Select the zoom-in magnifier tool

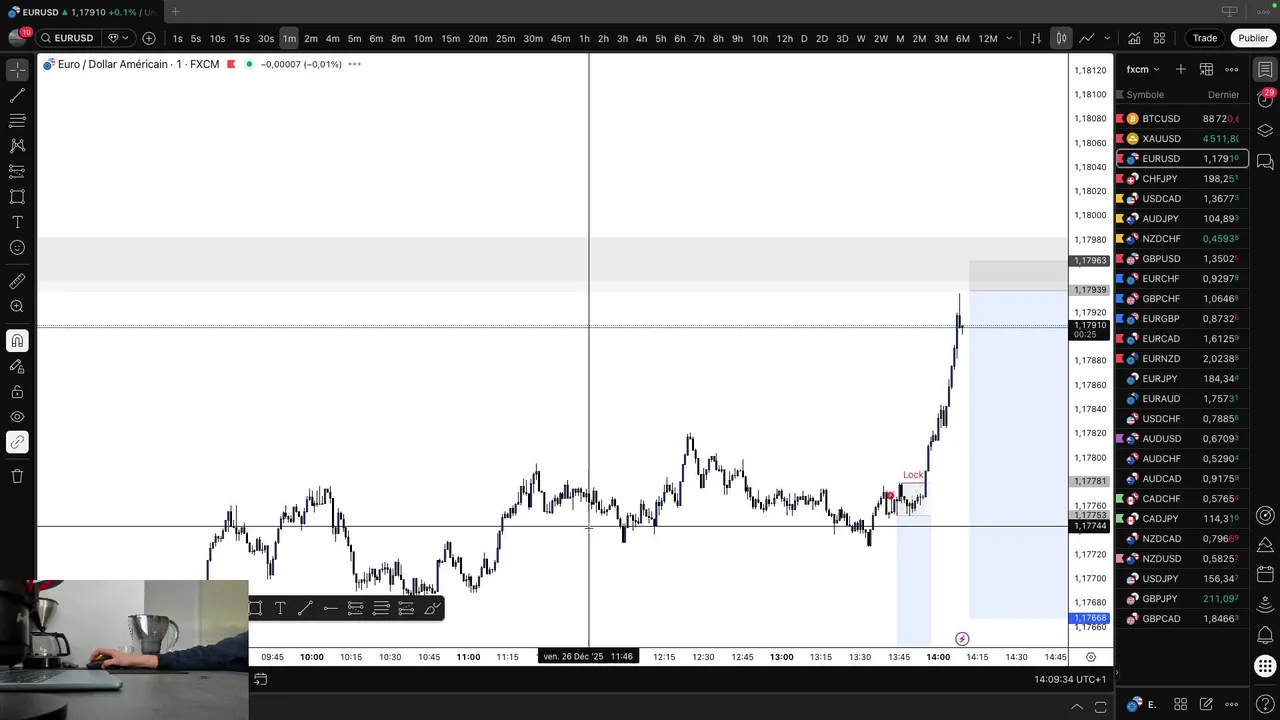[17, 307]
